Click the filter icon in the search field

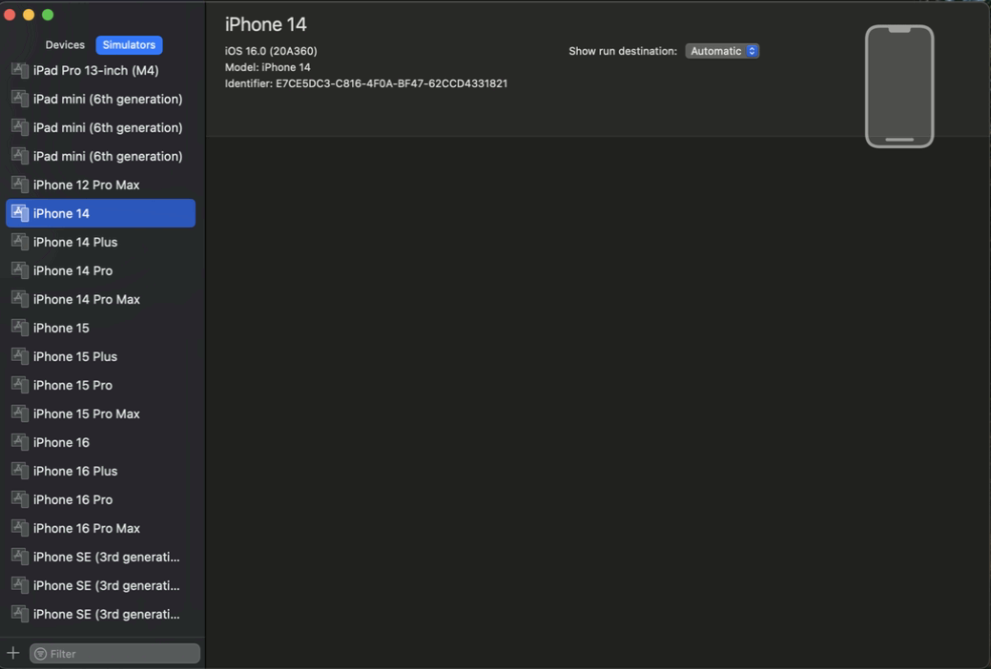tap(40, 654)
